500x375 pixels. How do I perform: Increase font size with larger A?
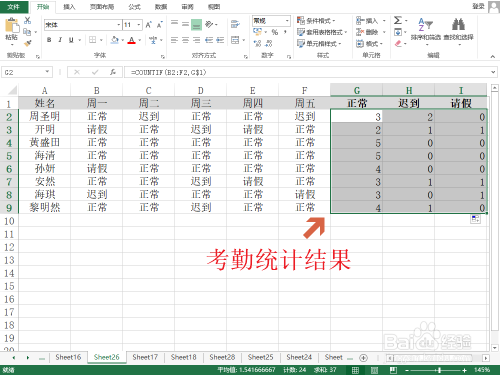(x=148, y=25)
